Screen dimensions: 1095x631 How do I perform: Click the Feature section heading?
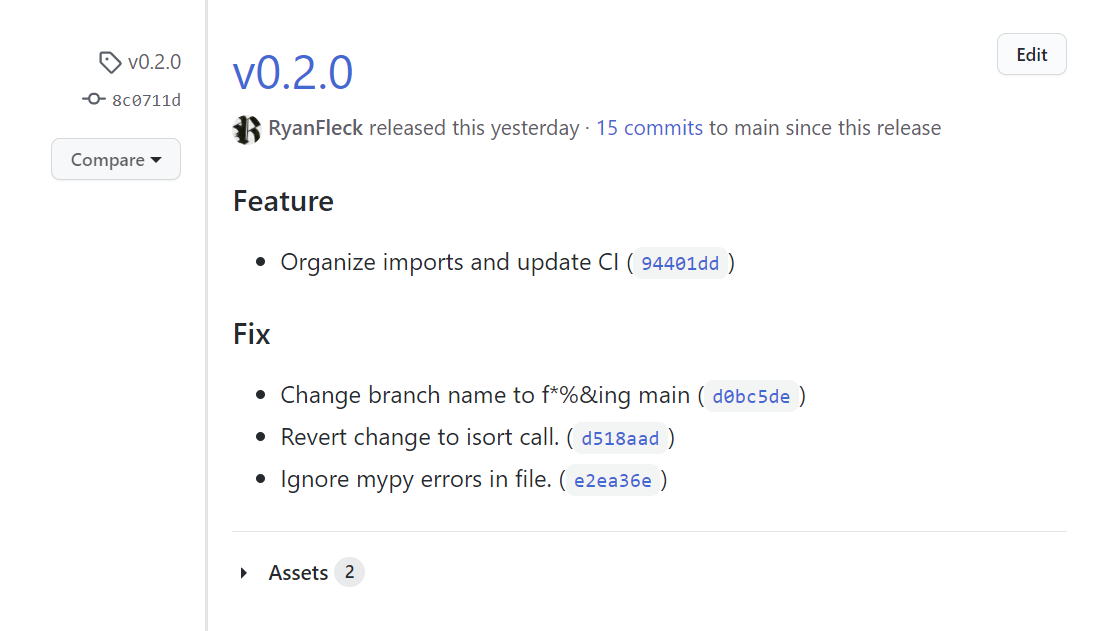283,201
